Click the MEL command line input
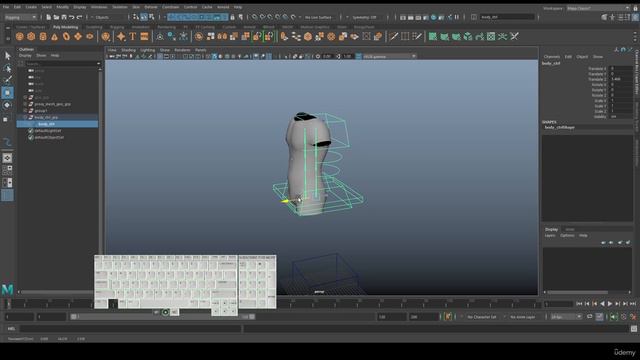640x360 pixels. (x=131, y=328)
